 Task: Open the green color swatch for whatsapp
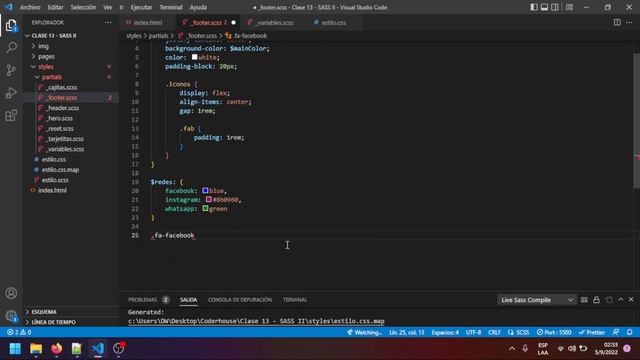point(205,209)
